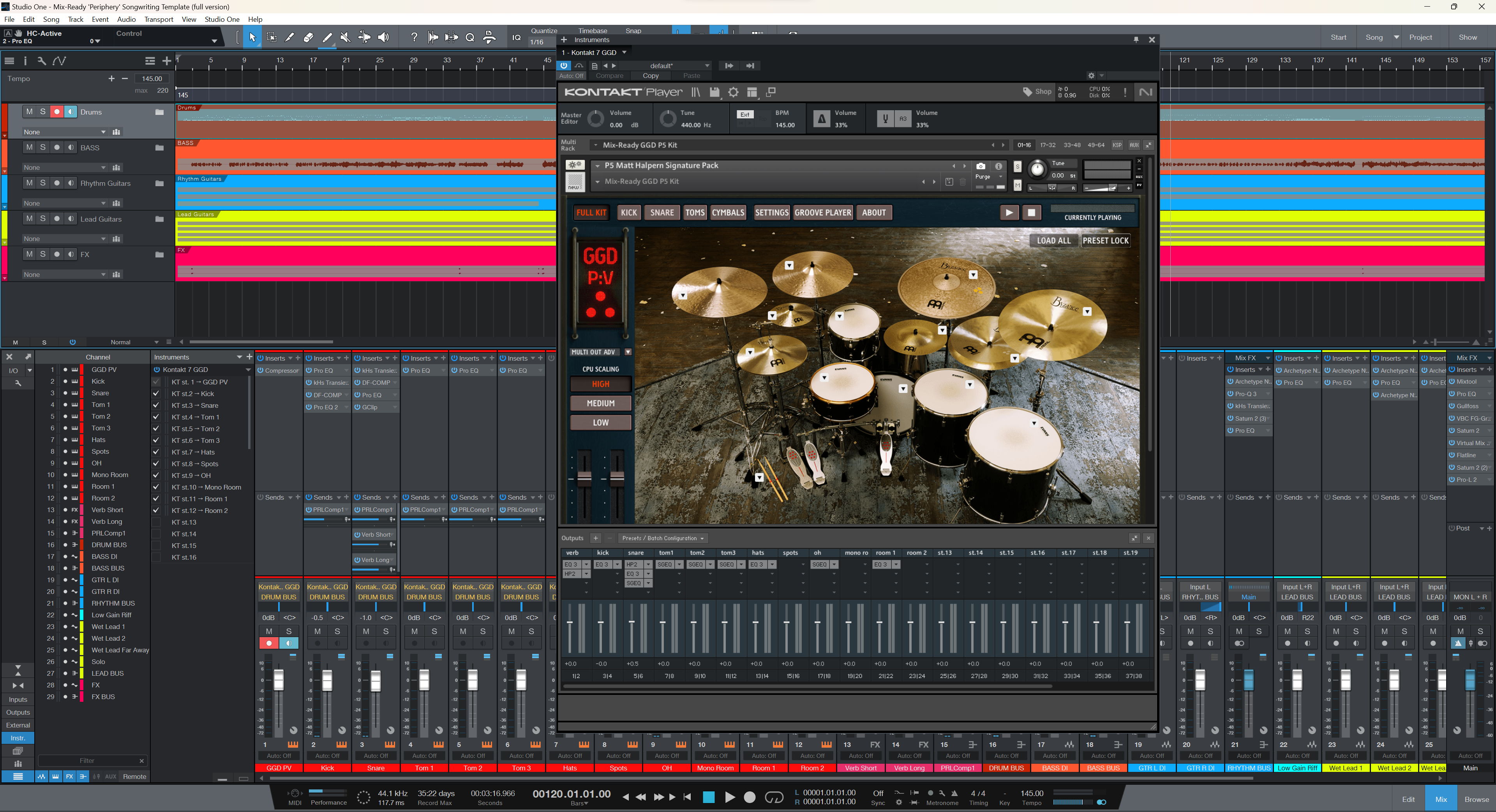Select the Eraser tool in toolbar
This screenshot has height=812, width=1496.
coord(309,38)
